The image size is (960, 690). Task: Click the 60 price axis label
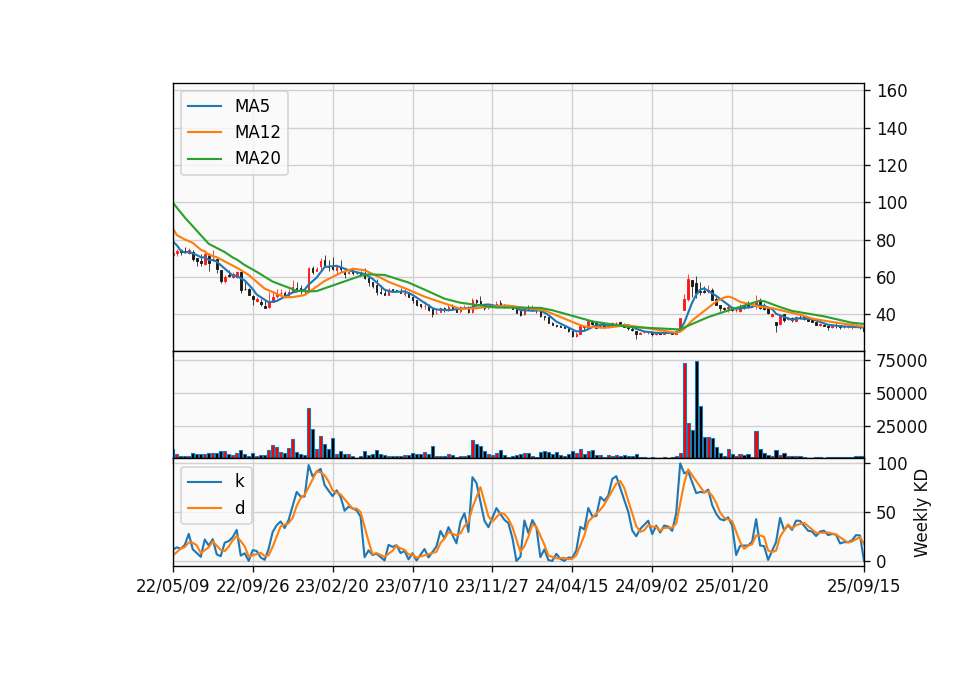pos(887,278)
